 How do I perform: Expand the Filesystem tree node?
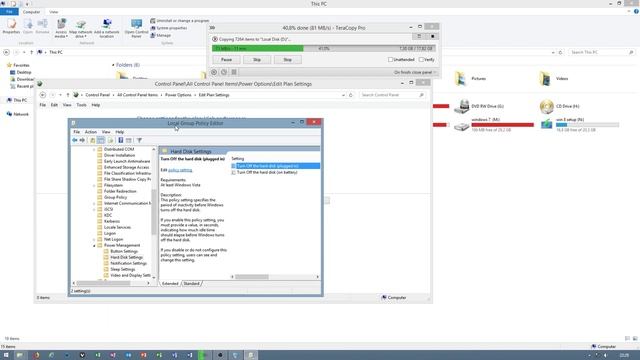(94, 186)
